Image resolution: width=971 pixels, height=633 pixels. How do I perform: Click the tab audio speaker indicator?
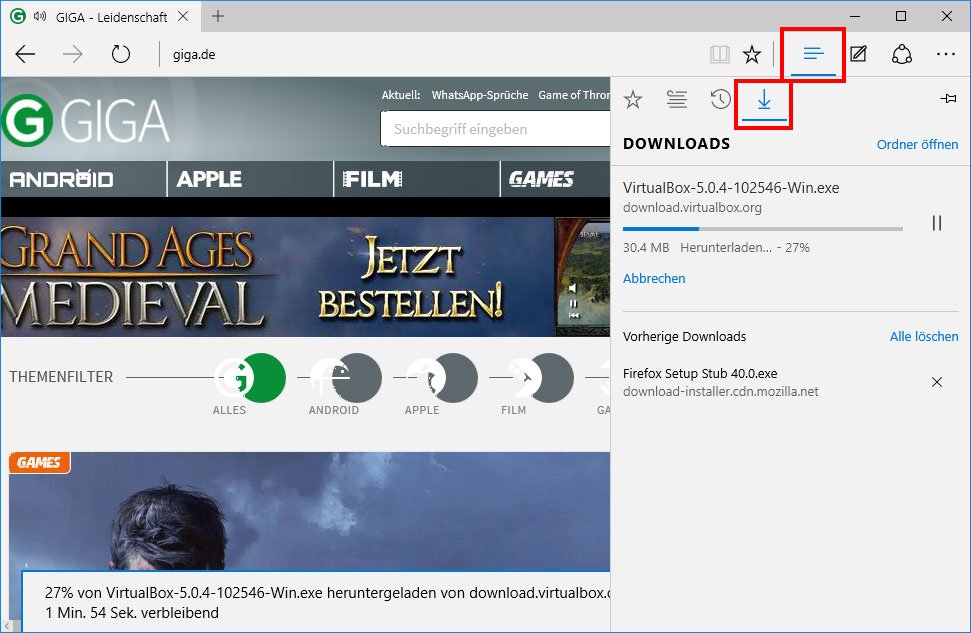pos(40,17)
